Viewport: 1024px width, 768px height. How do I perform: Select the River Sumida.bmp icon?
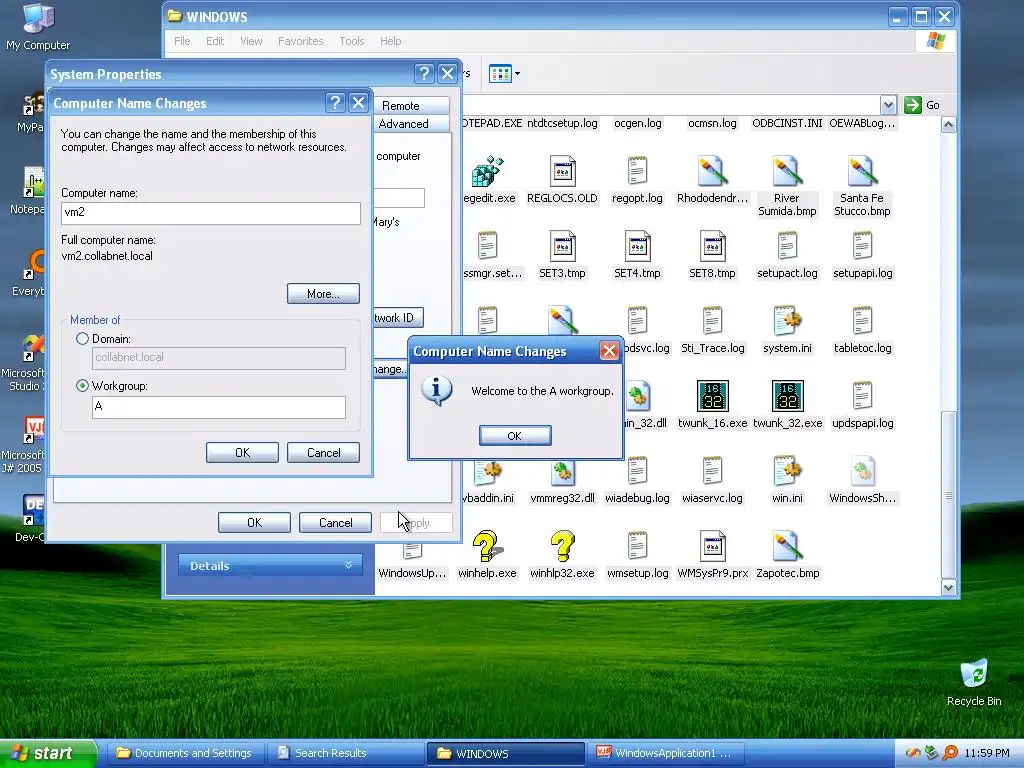coord(787,171)
